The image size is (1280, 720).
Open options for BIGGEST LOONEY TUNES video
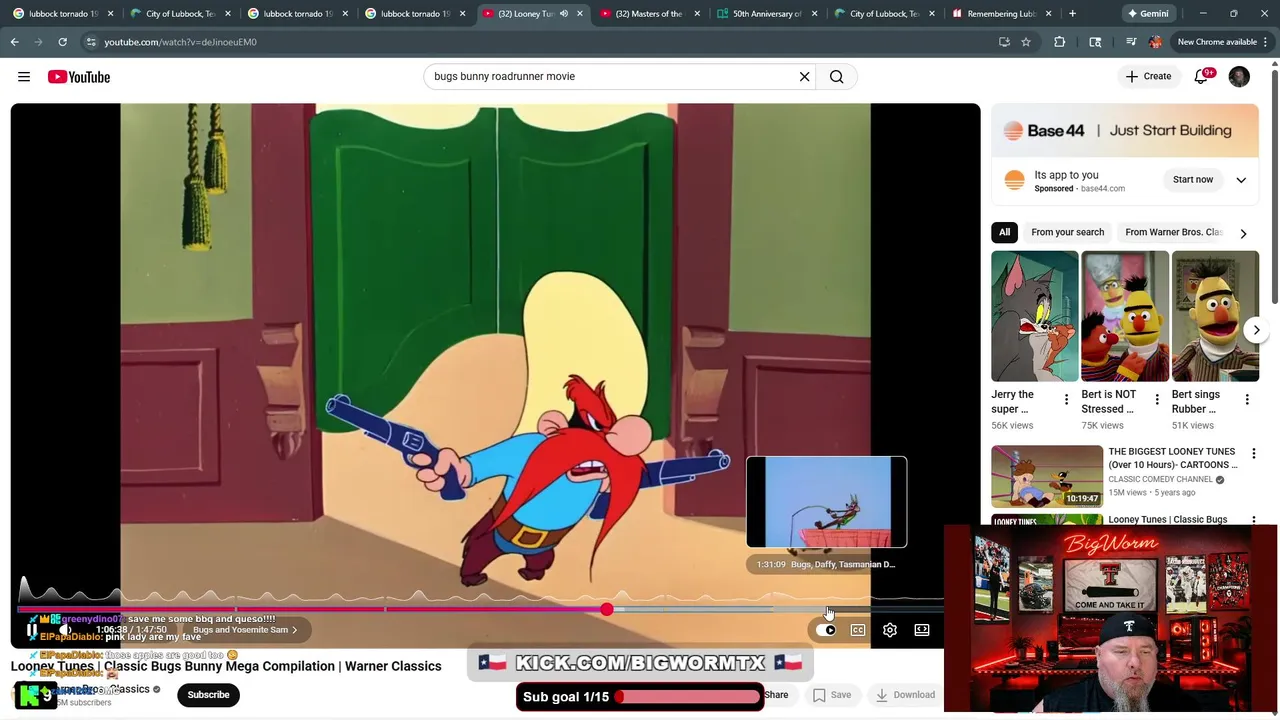point(1253,454)
